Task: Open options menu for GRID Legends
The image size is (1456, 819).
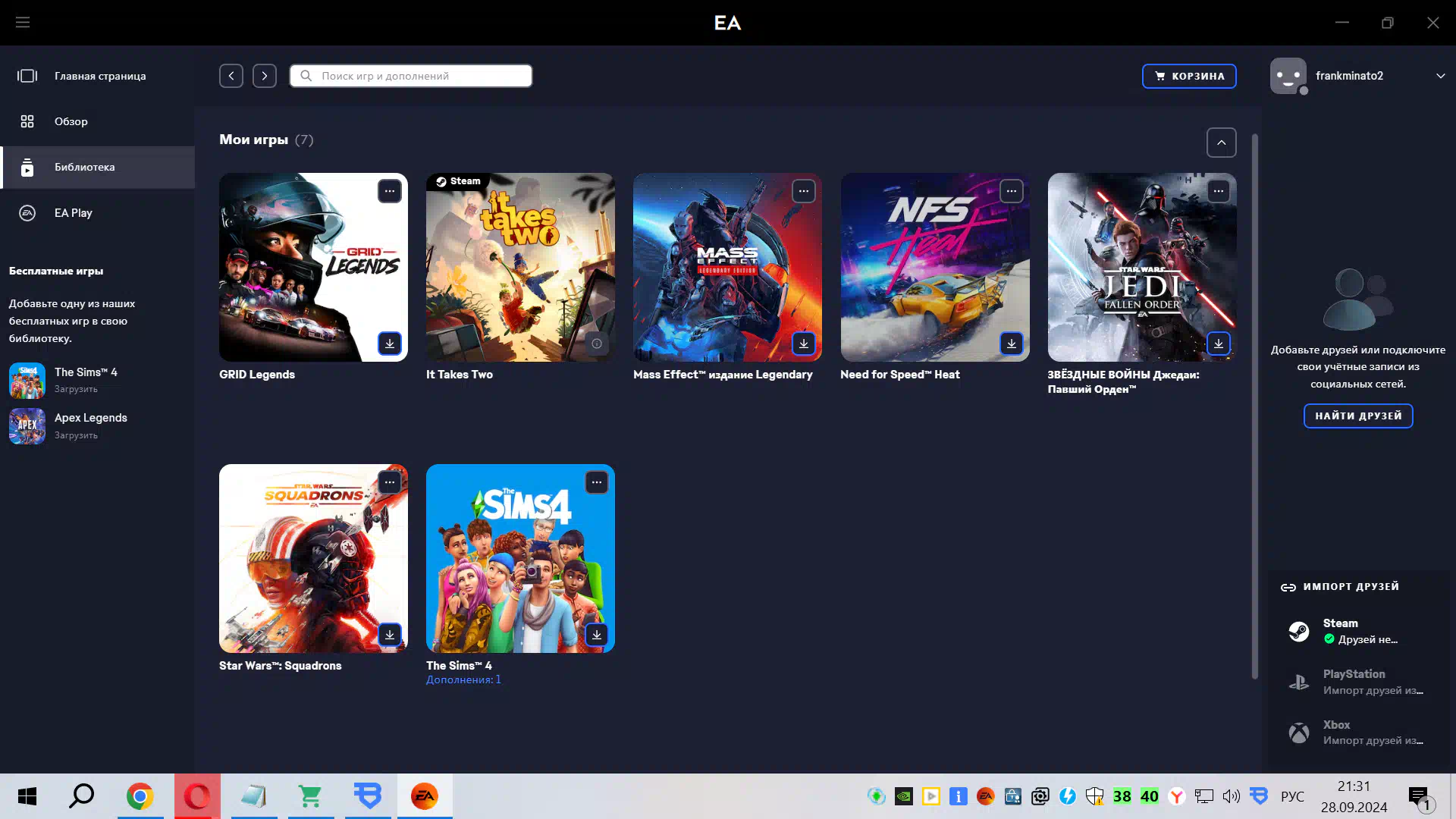Action: [x=390, y=191]
